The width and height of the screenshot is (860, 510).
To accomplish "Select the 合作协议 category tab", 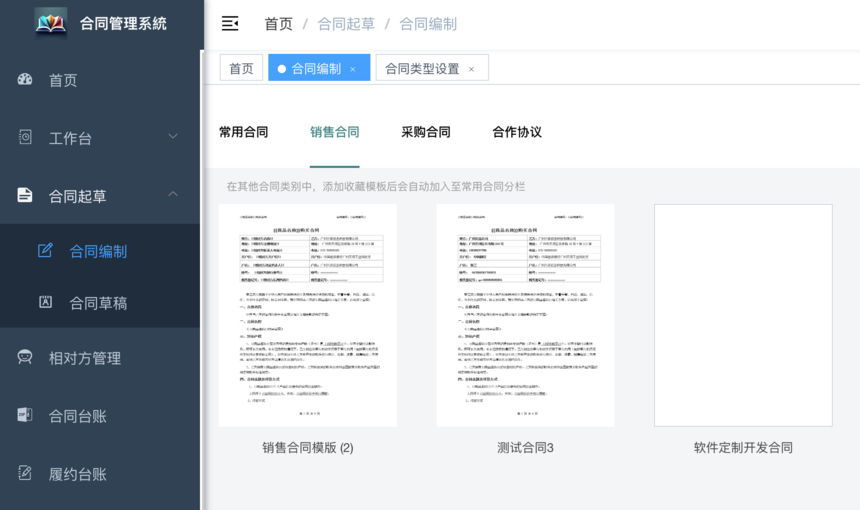I will coord(517,132).
